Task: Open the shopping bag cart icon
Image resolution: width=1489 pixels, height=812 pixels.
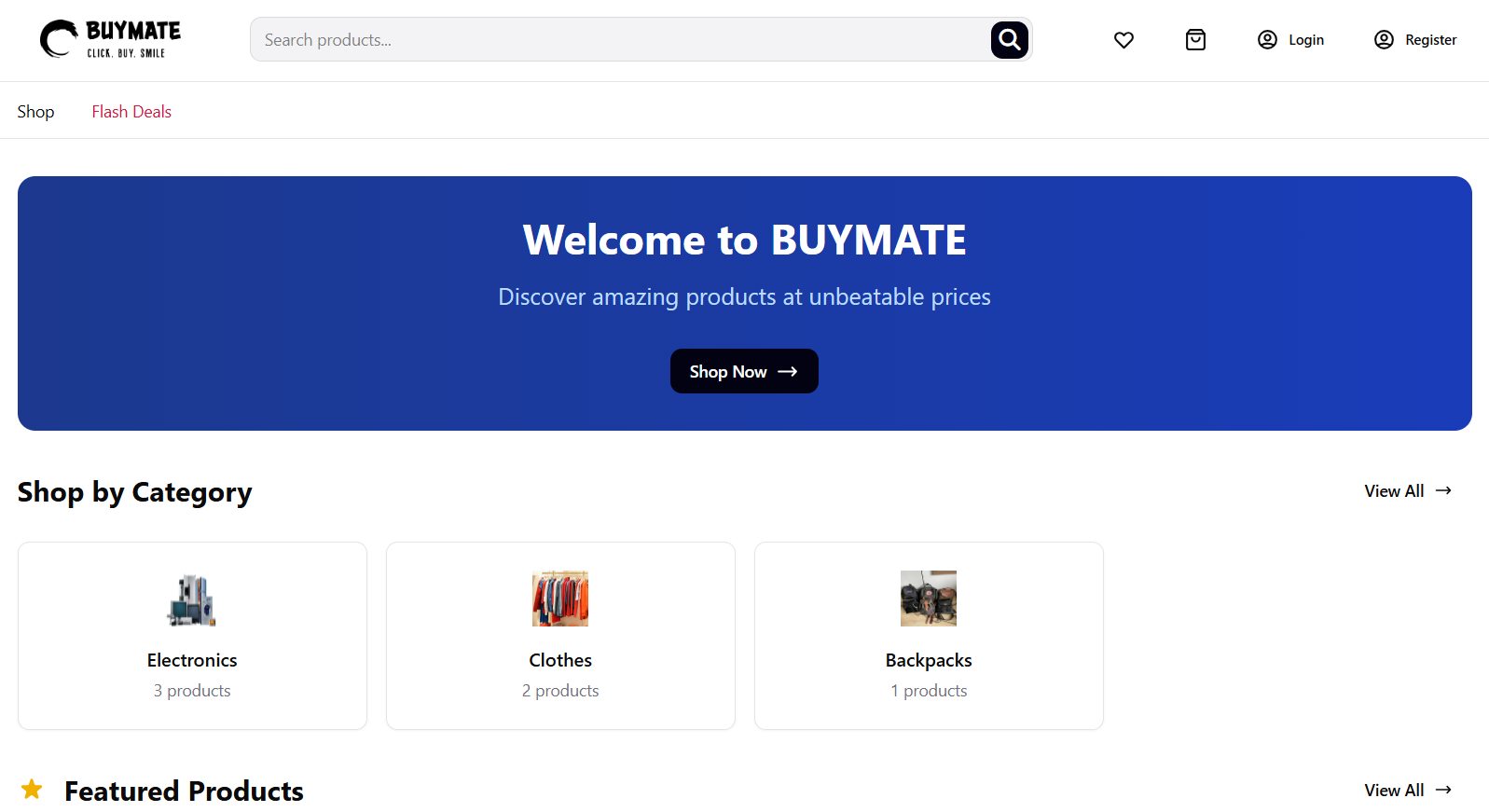Action: coord(1195,39)
